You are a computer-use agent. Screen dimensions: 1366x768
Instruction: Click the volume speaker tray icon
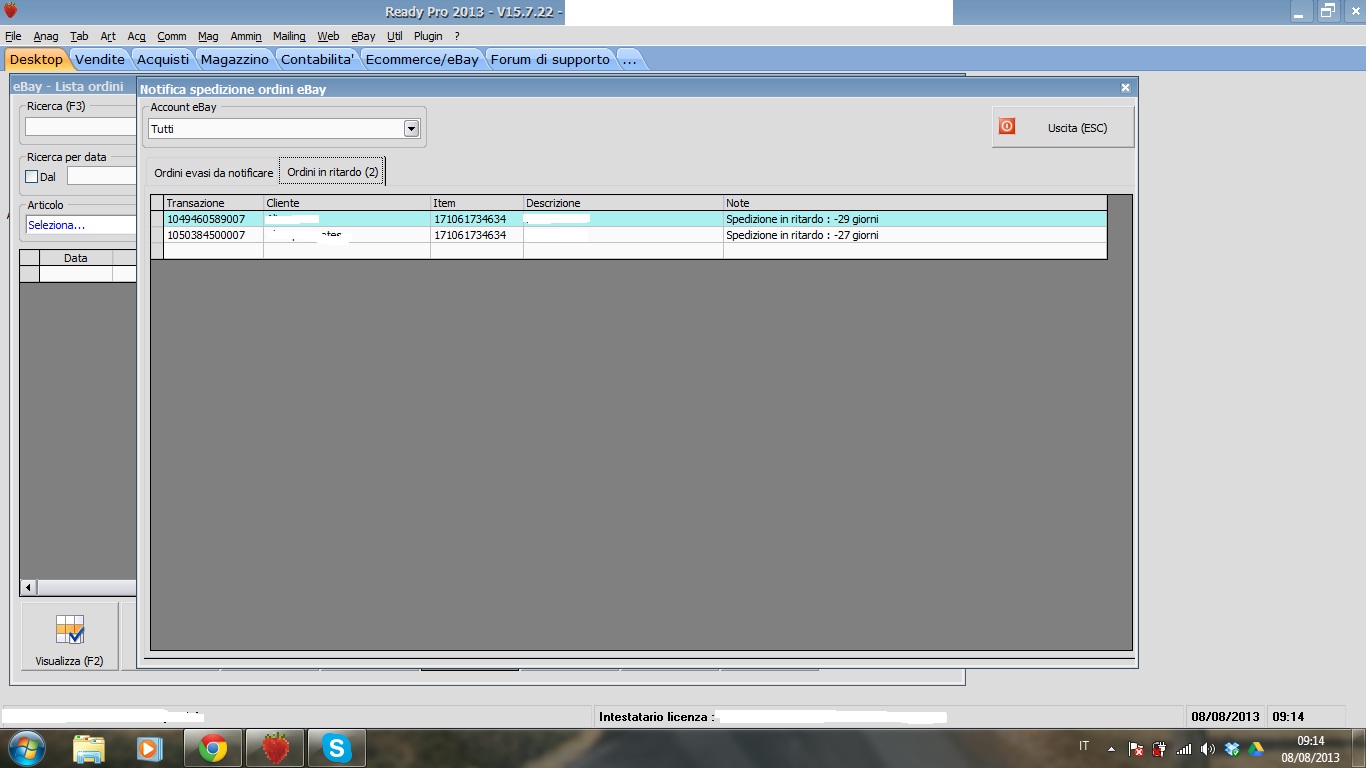point(1208,749)
